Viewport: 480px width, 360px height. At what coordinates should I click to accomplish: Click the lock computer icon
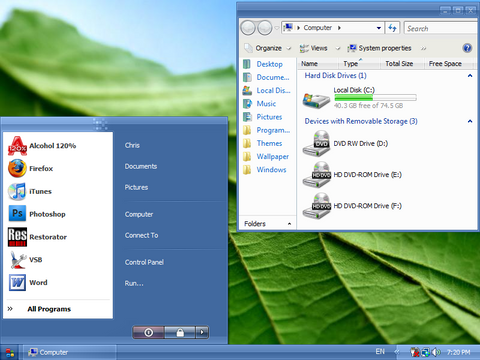180,332
